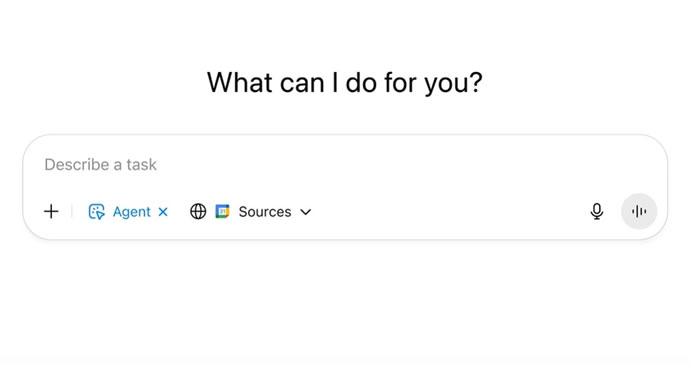This screenshot has width=690, height=365.
Task: Open the Sources menu by its label
Action: [x=265, y=212]
